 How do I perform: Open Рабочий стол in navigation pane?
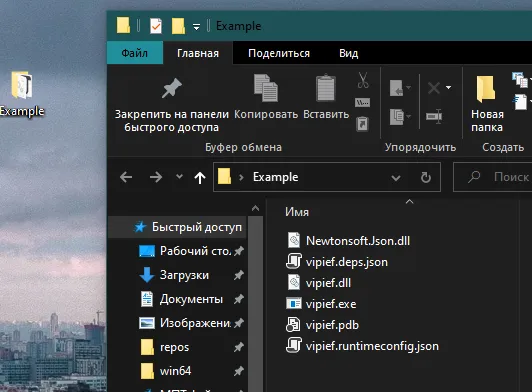coord(192,251)
